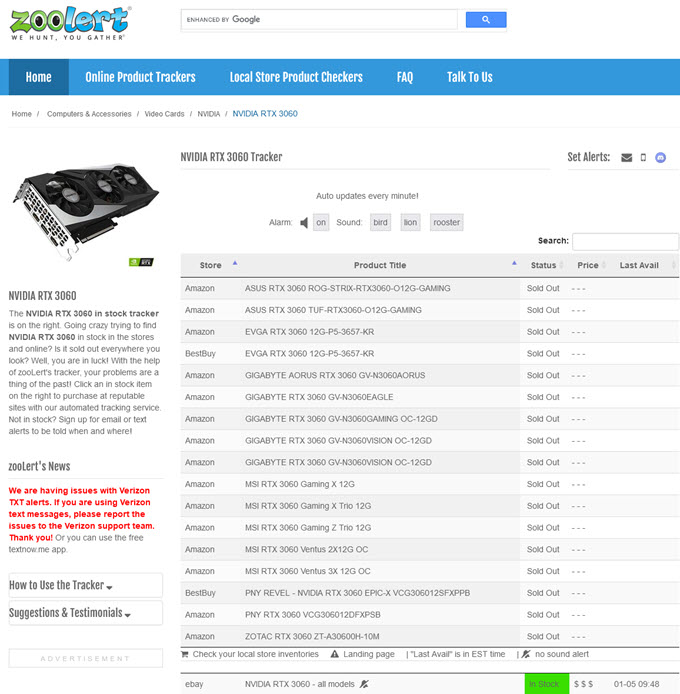Click muted bell icon in ebay row
Image resolution: width=680 pixels, height=694 pixels.
point(364,684)
